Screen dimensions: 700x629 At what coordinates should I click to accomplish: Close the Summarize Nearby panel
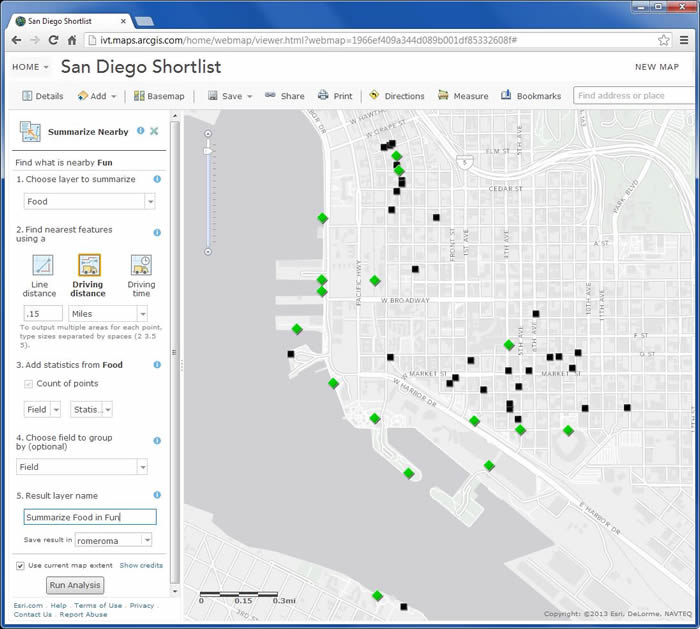[x=154, y=131]
